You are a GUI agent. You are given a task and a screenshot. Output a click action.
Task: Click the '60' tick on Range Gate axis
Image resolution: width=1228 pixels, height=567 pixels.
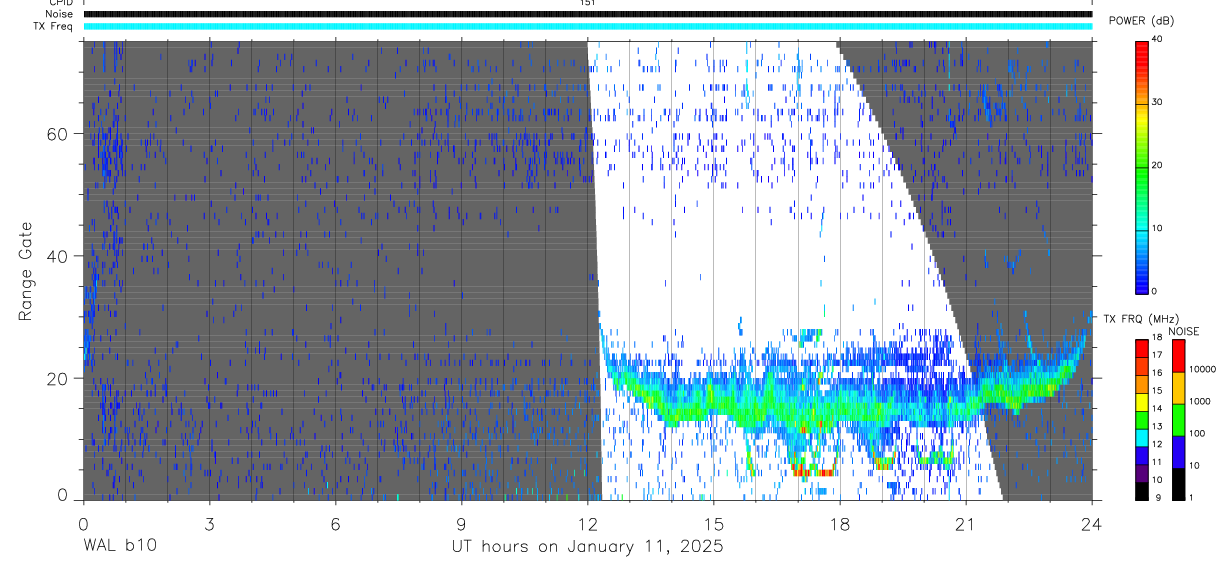(x=58, y=134)
